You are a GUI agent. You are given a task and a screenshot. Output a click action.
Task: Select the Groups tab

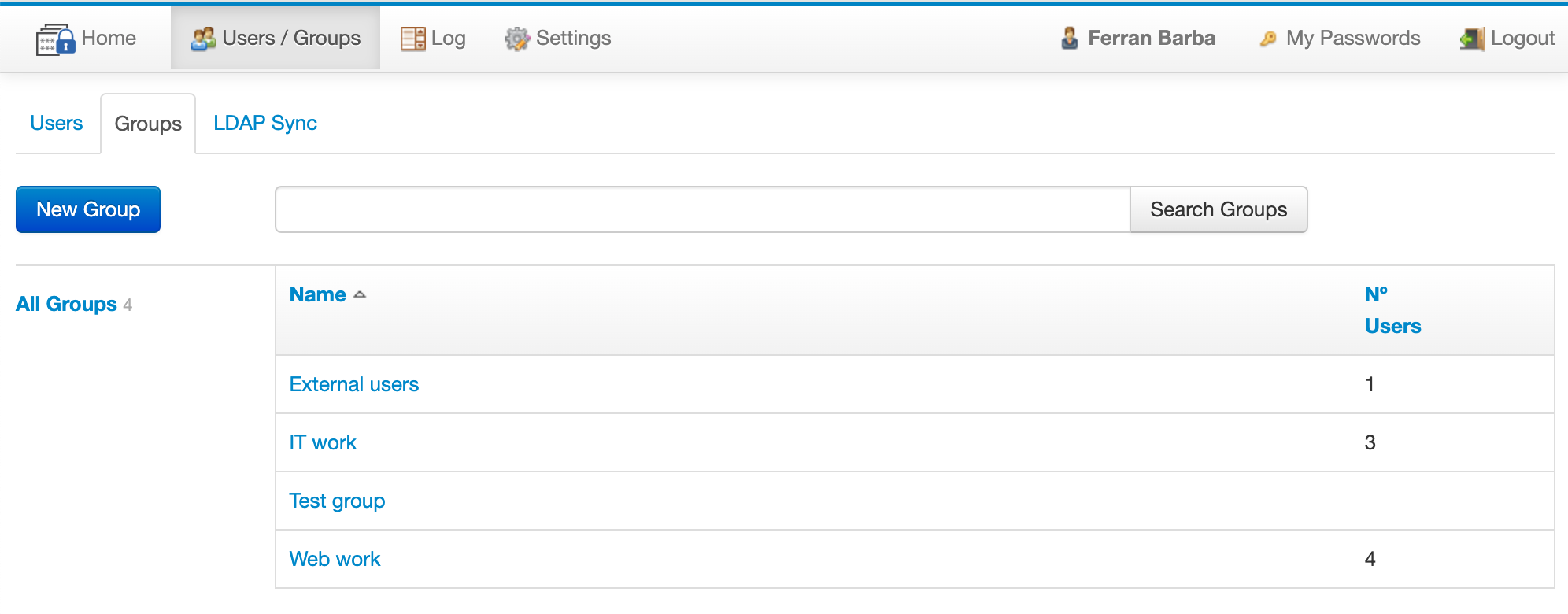point(148,124)
